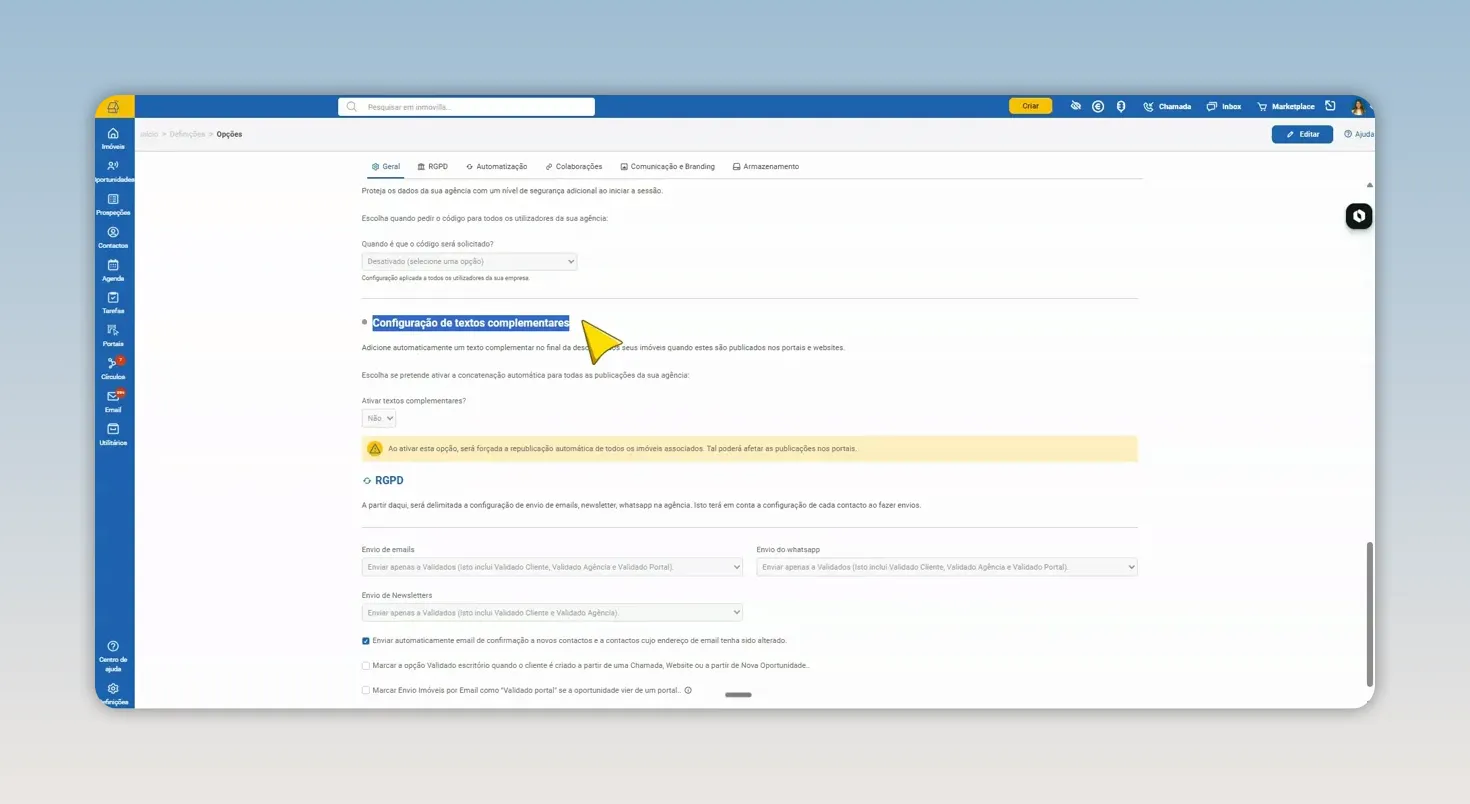The image size is (1470, 804).
Task: Switch to Comunicação e Branding tab
Action: point(667,167)
